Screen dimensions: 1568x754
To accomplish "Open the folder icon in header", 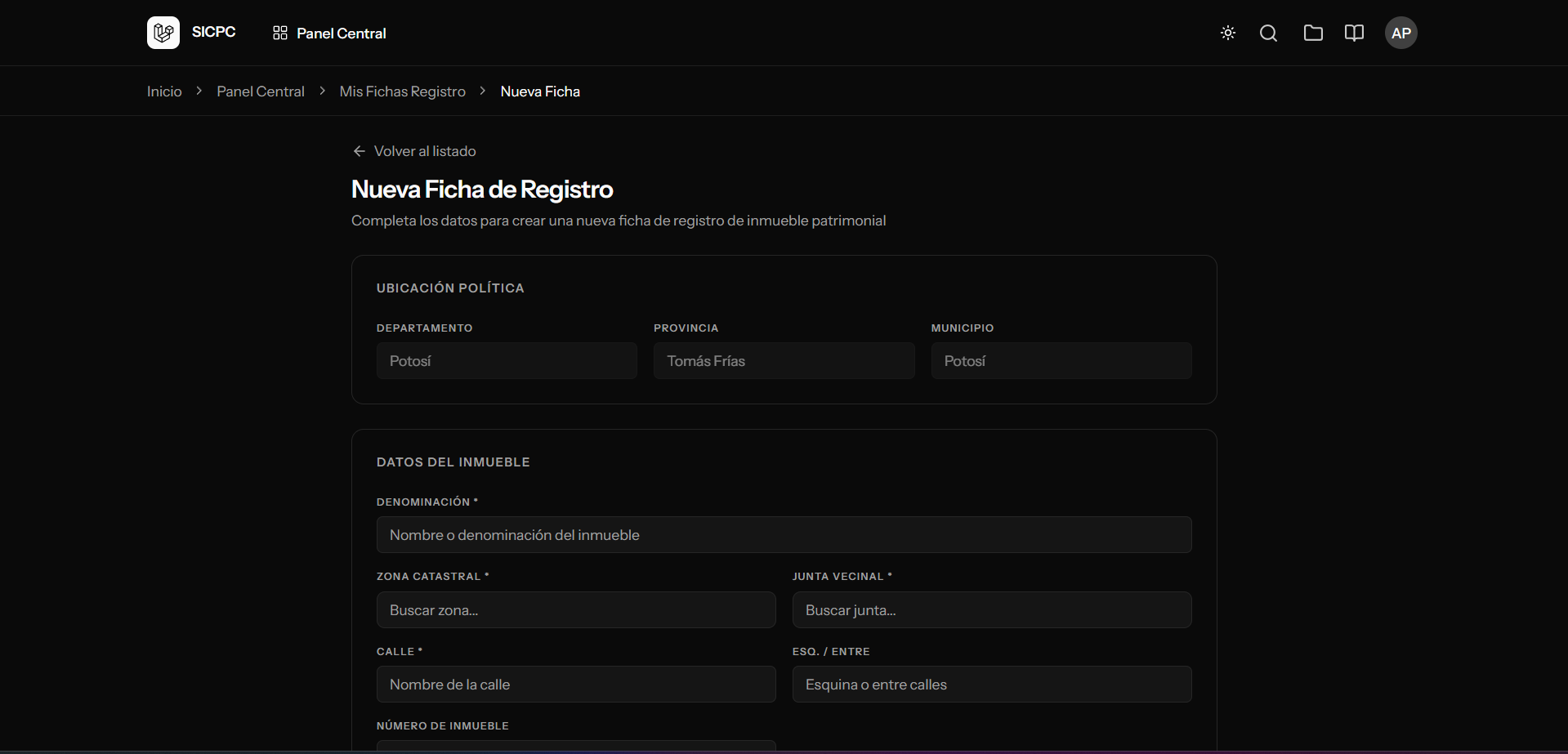I will click(x=1313, y=33).
